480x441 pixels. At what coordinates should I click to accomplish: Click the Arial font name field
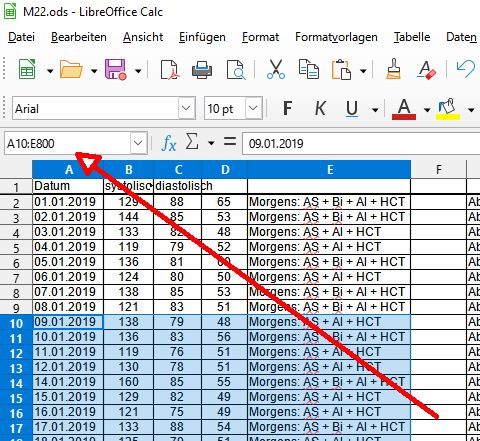tap(95, 108)
